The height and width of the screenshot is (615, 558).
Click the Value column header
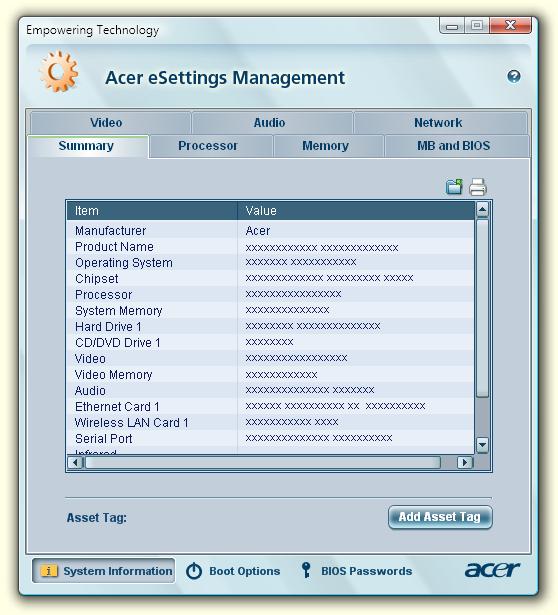[x=356, y=211]
